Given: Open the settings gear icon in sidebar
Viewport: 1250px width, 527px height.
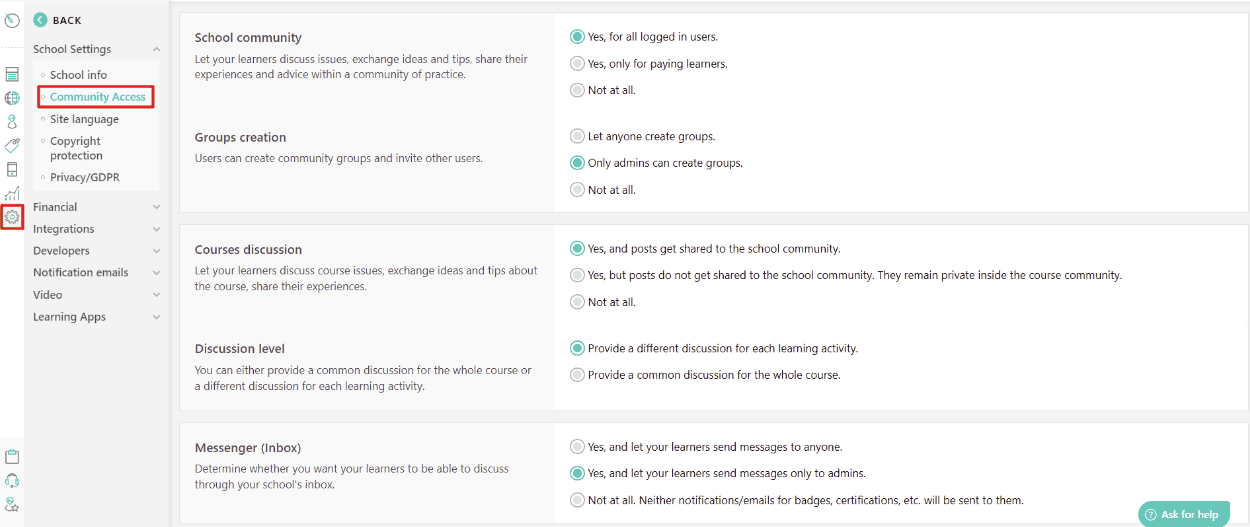Looking at the screenshot, I should 12,216.
